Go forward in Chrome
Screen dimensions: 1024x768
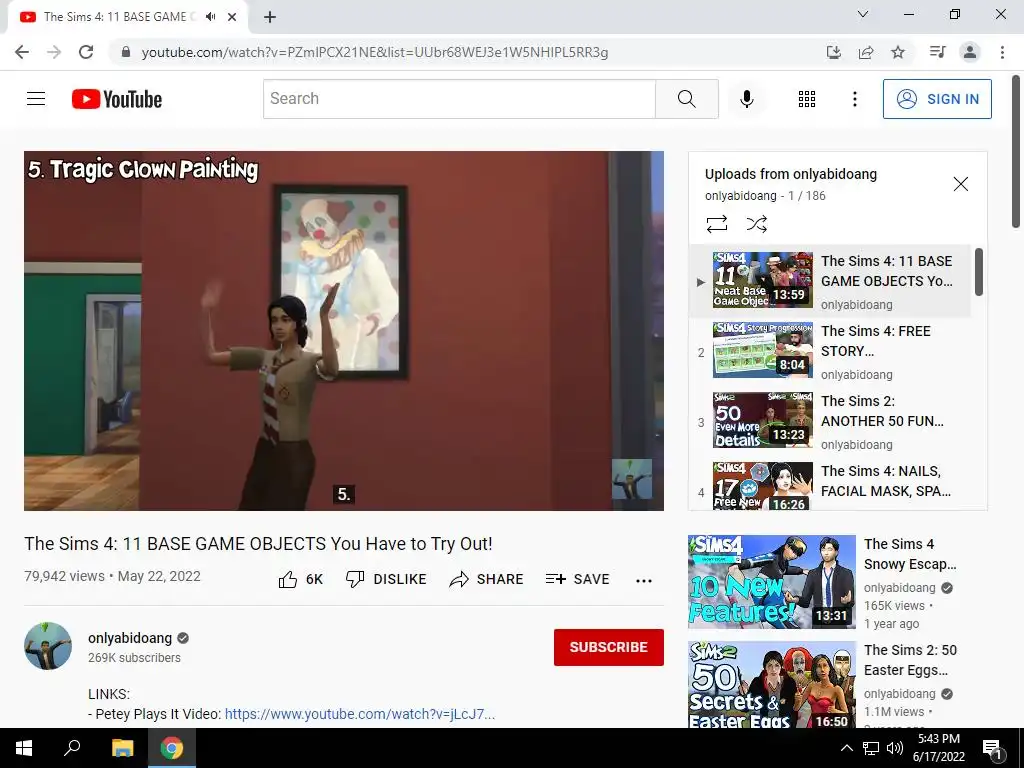pos(54,52)
